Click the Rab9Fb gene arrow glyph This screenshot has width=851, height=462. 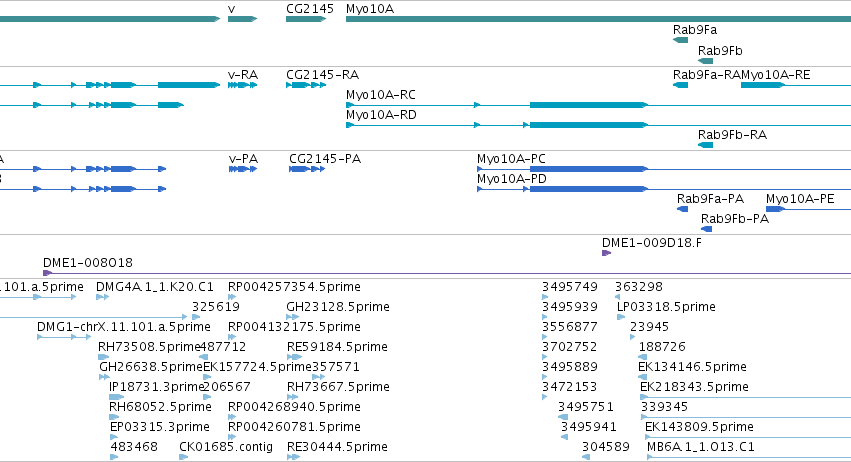pyautogui.click(x=705, y=61)
